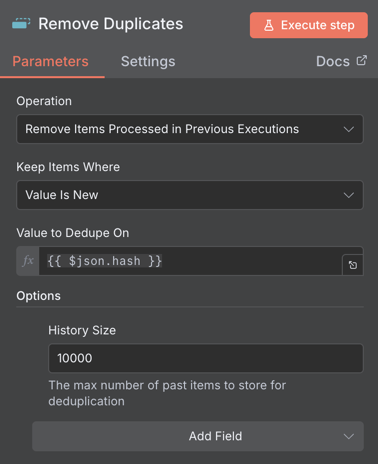The height and width of the screenshot is (464, 378).
Task: Click the {{ $json.hash }} expression field
Action: [x=190, y=261]
